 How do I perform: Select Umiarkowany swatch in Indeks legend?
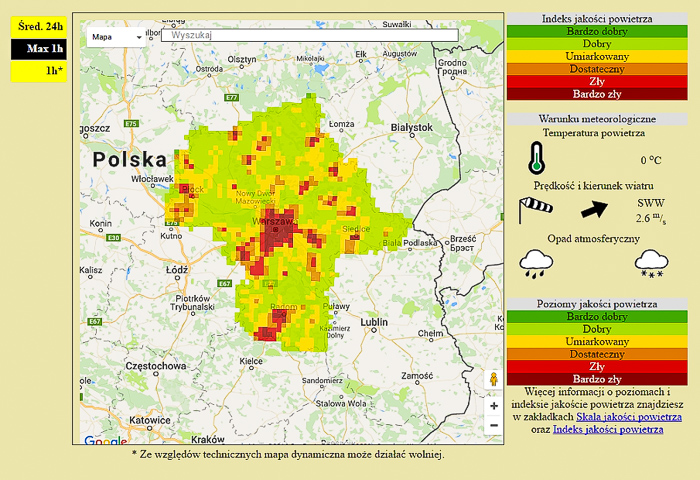click(x=597, y=56)
